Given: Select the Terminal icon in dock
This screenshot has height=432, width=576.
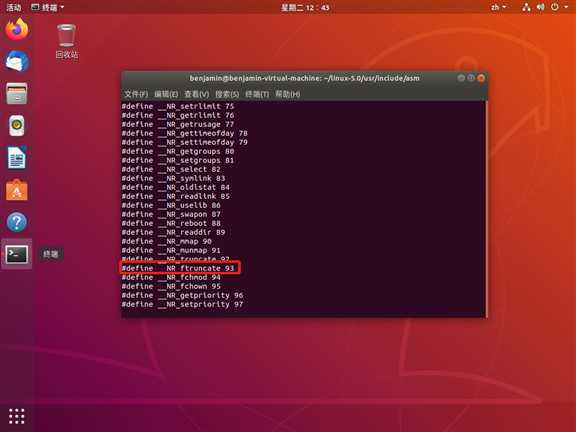Looking at the screenshot, I should point(17,254).
